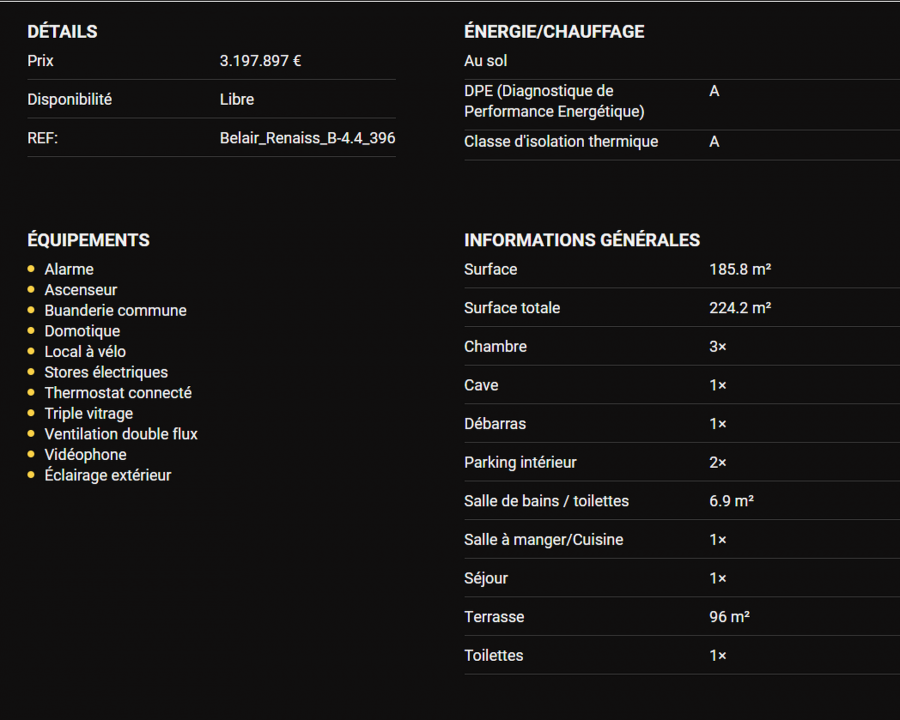Screen dimensions: 900x720
Task: Click the Classe d'isolation thermique label
Action: coord(561,142)
